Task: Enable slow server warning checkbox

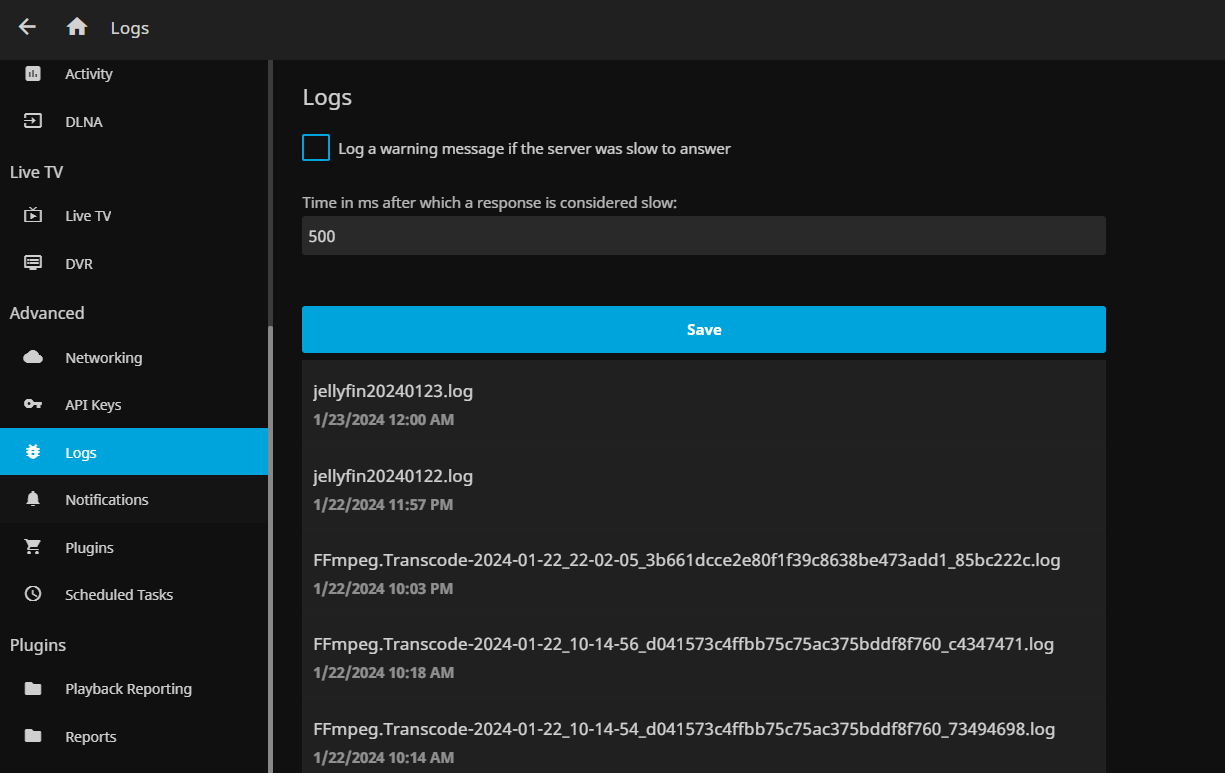Action: coord(316,148)
